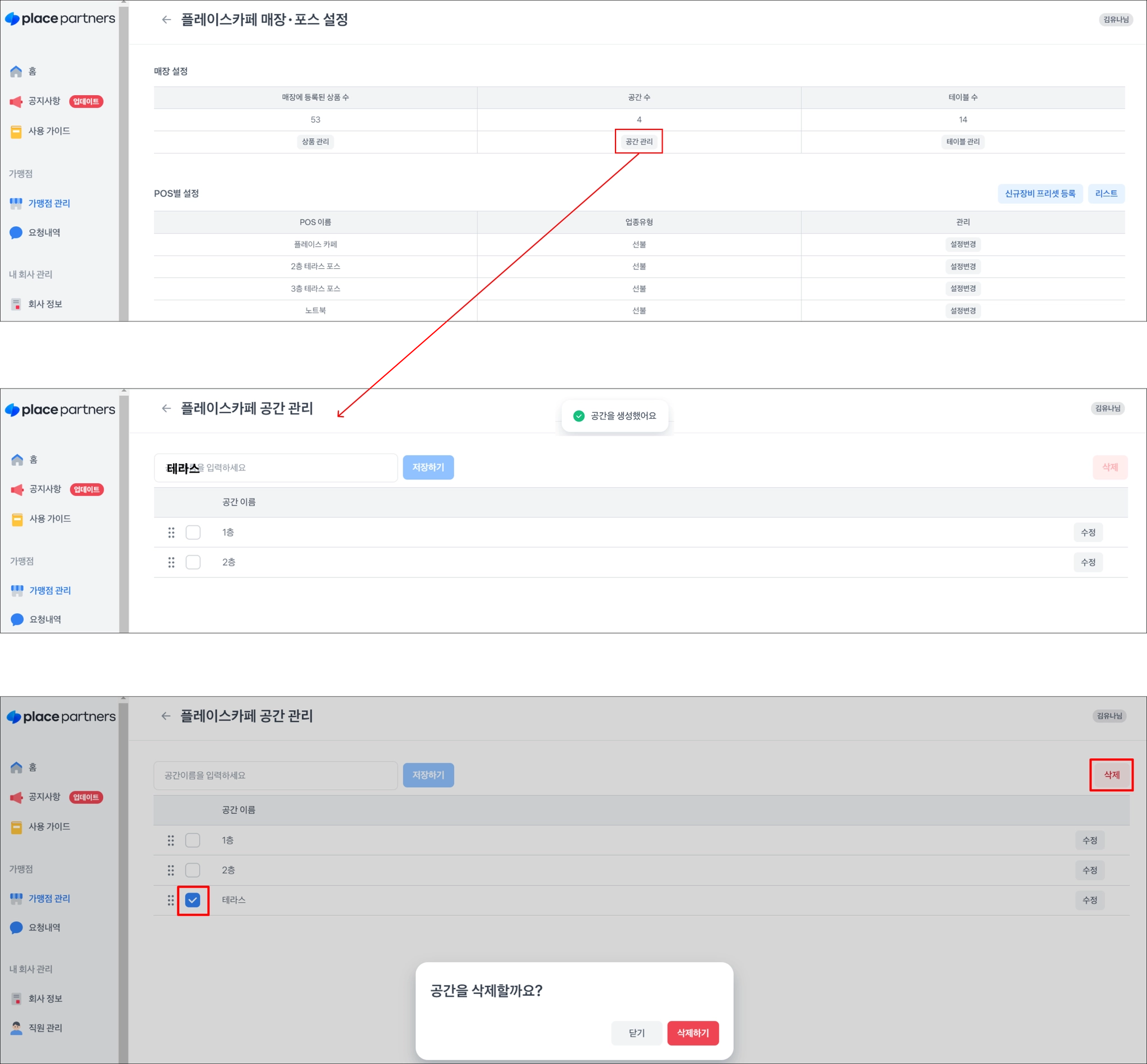Open 공간 관리 under 공간 수 column

click(x=638, y=142)
